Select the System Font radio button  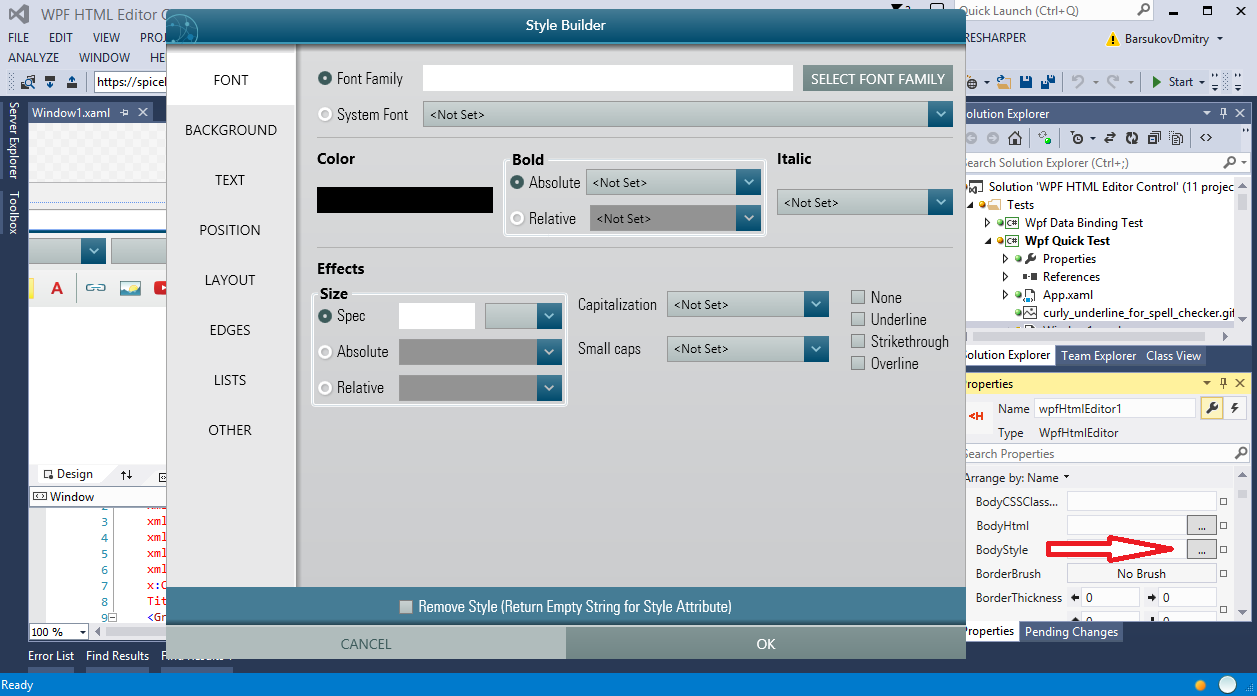pyautogui.click(x=325, y=115)
